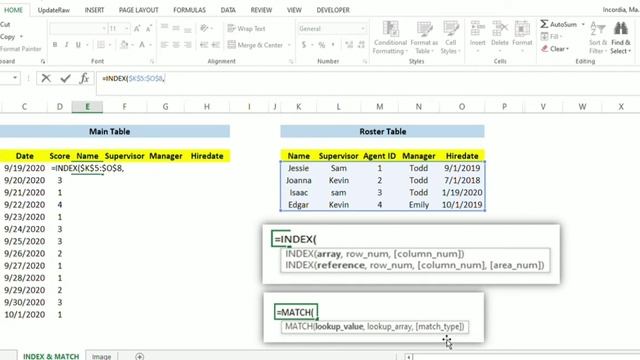Click the 9/22/2020 date cell
640x360 pixels.
tap(24, 204)
